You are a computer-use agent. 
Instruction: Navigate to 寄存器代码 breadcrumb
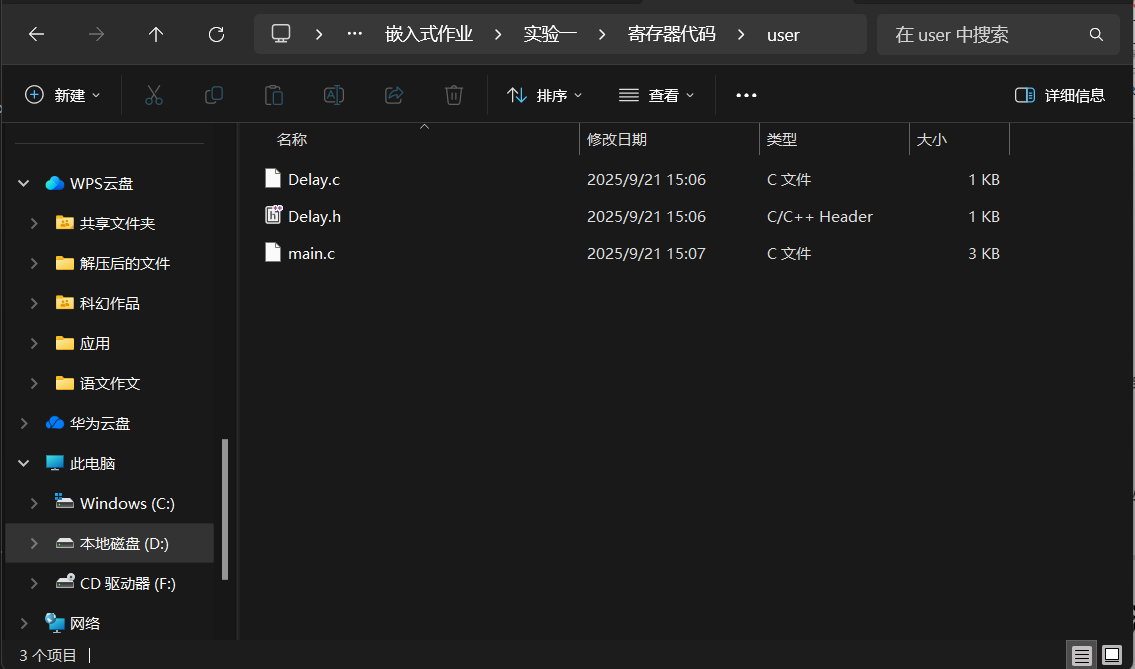tap(672, 34)
